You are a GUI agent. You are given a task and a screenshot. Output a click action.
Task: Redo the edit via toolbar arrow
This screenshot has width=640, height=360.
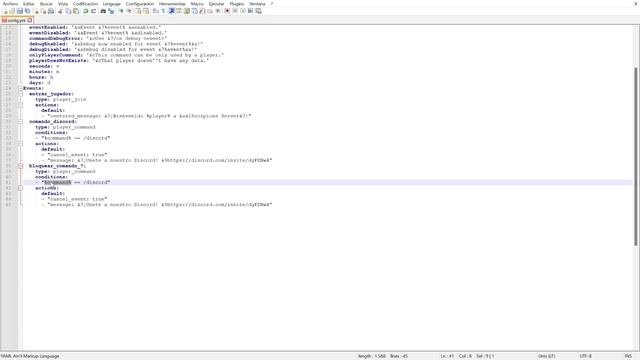93,11
